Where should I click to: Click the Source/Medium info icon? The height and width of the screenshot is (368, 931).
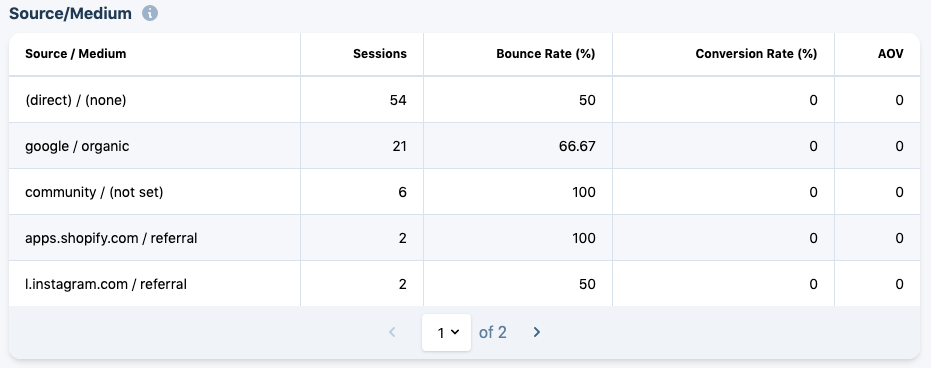point(150,13)
